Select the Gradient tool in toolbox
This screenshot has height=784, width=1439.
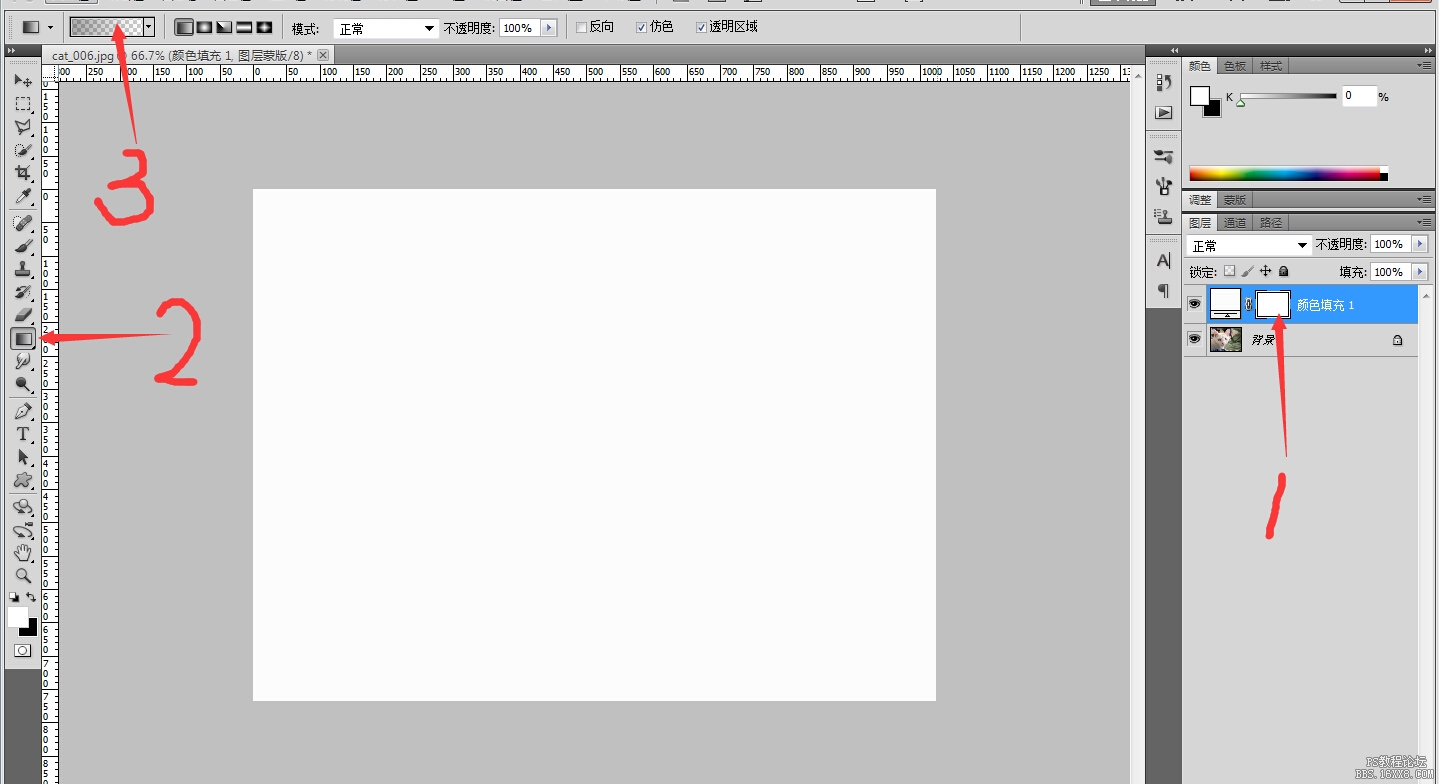tap(23, 339)
